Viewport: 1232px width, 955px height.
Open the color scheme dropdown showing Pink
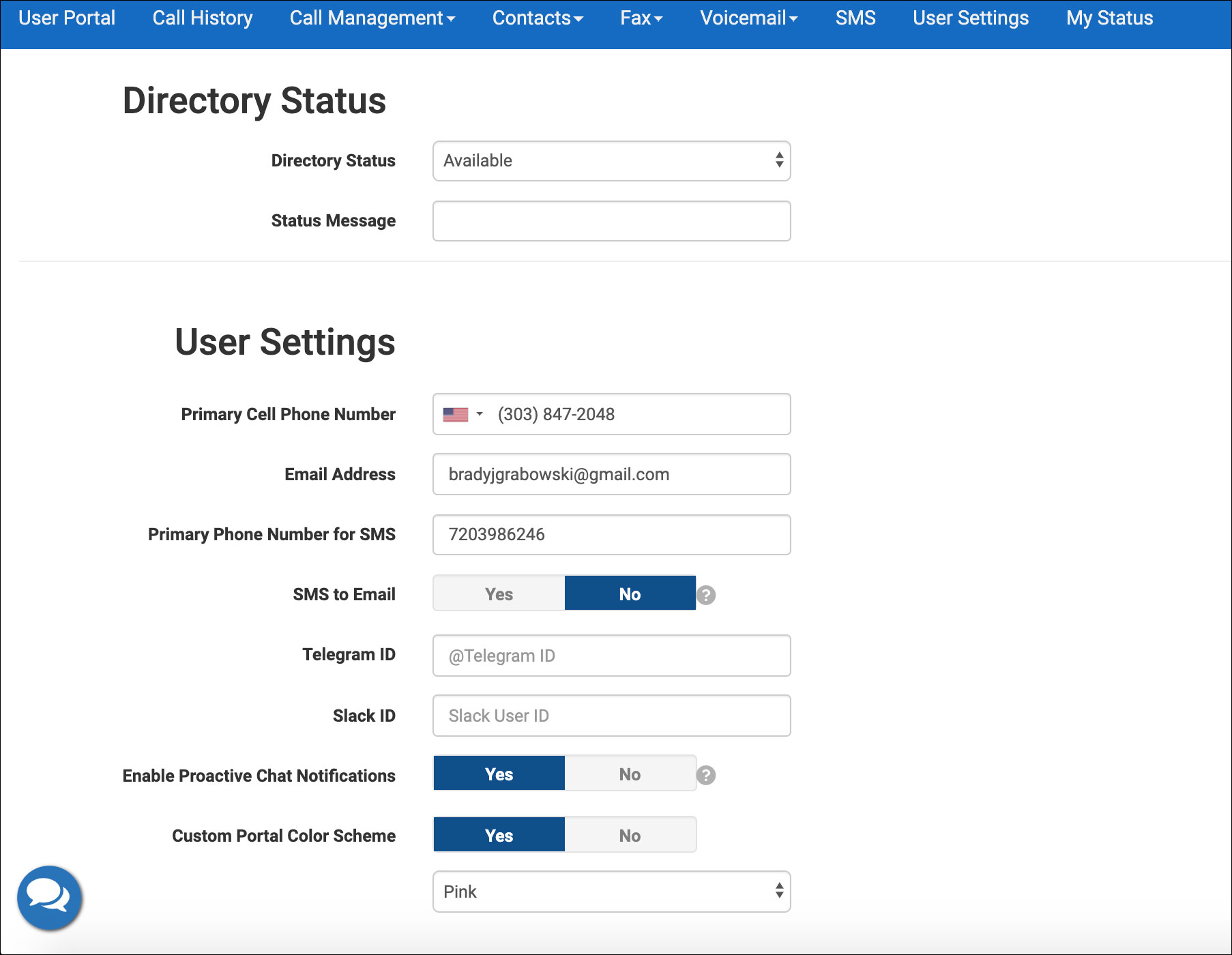click(611, 892)
